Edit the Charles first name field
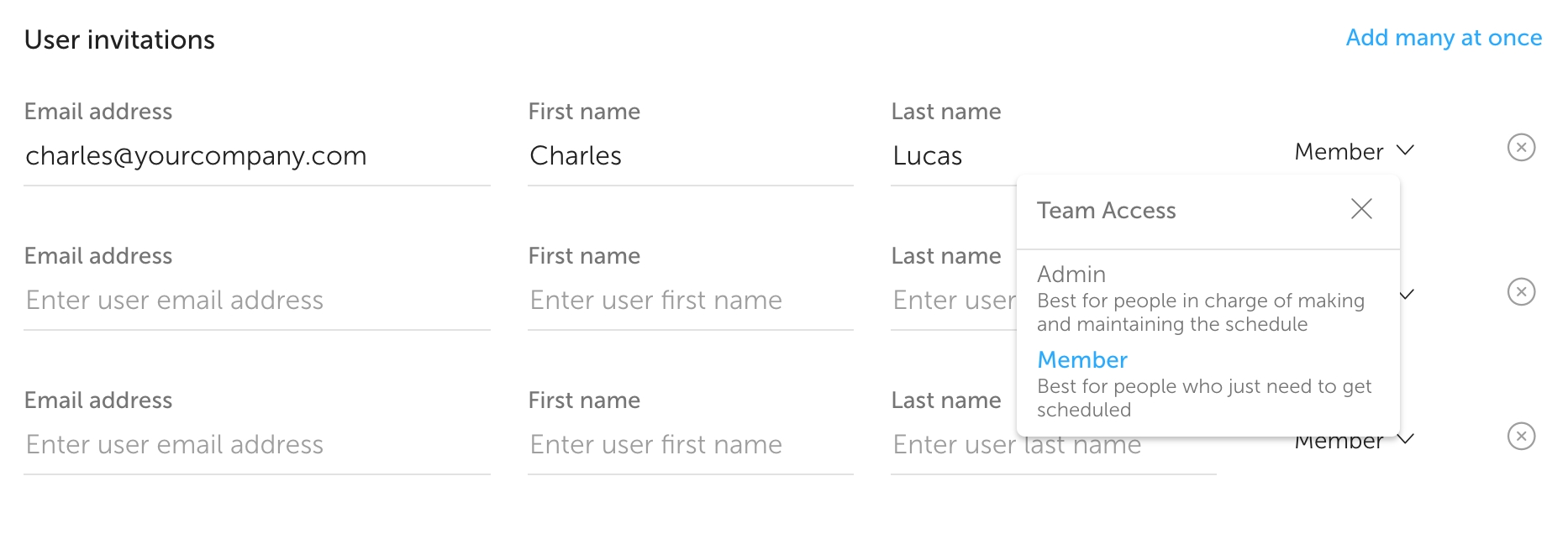This screenshot has width=1568, height=539. pos(689,156)
